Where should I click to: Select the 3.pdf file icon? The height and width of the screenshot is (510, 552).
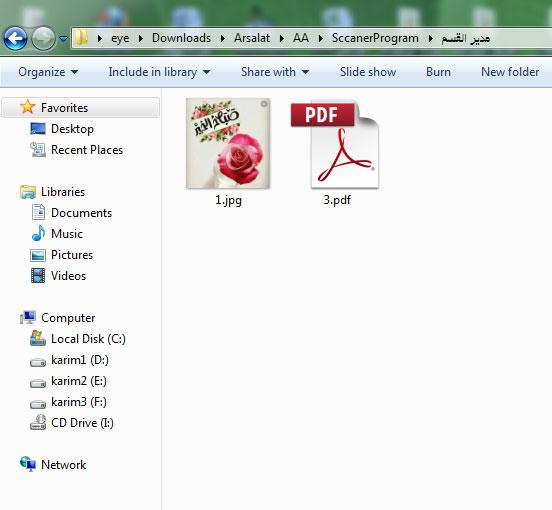335,145
